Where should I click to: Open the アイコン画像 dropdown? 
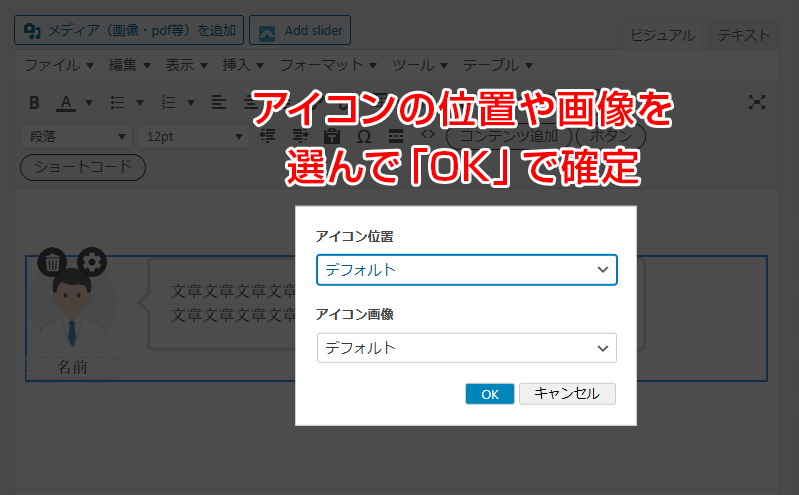pyautogui.click(x=466, y=348)
